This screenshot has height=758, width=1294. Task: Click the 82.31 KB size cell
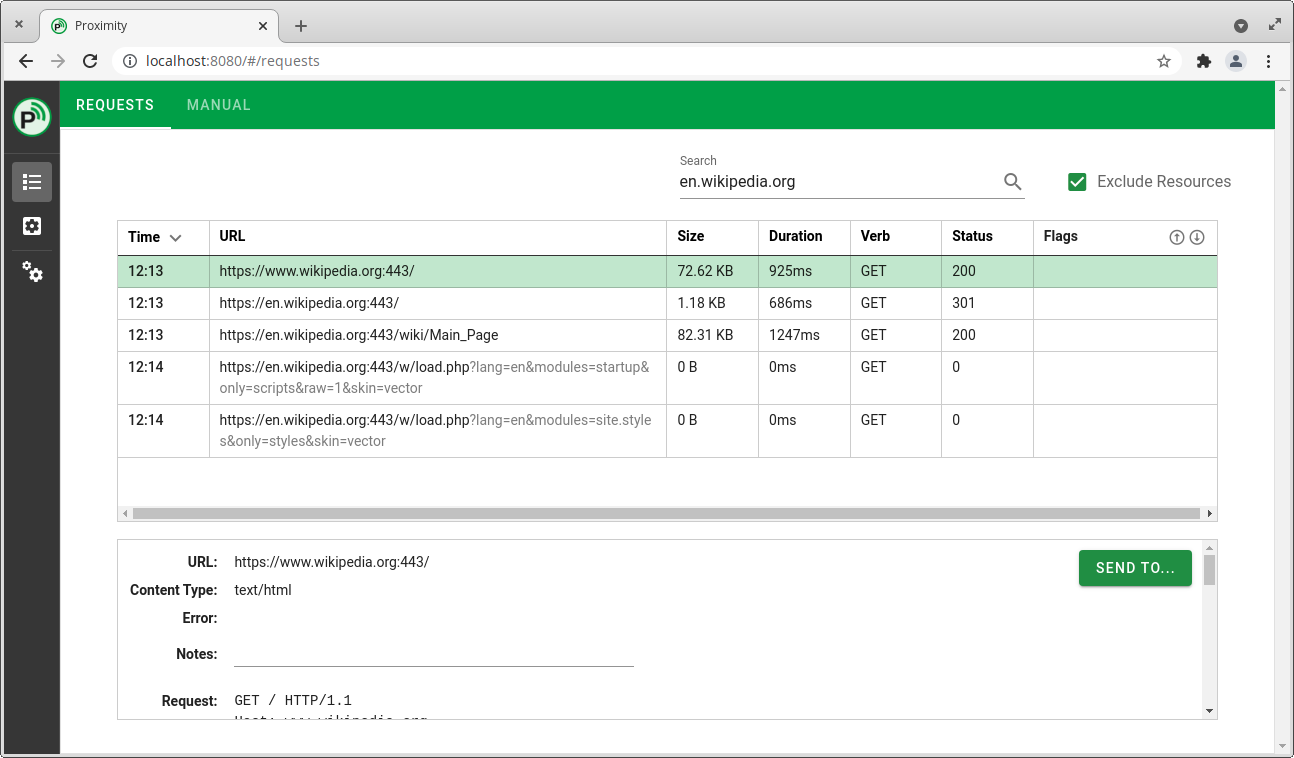[712, 335]
